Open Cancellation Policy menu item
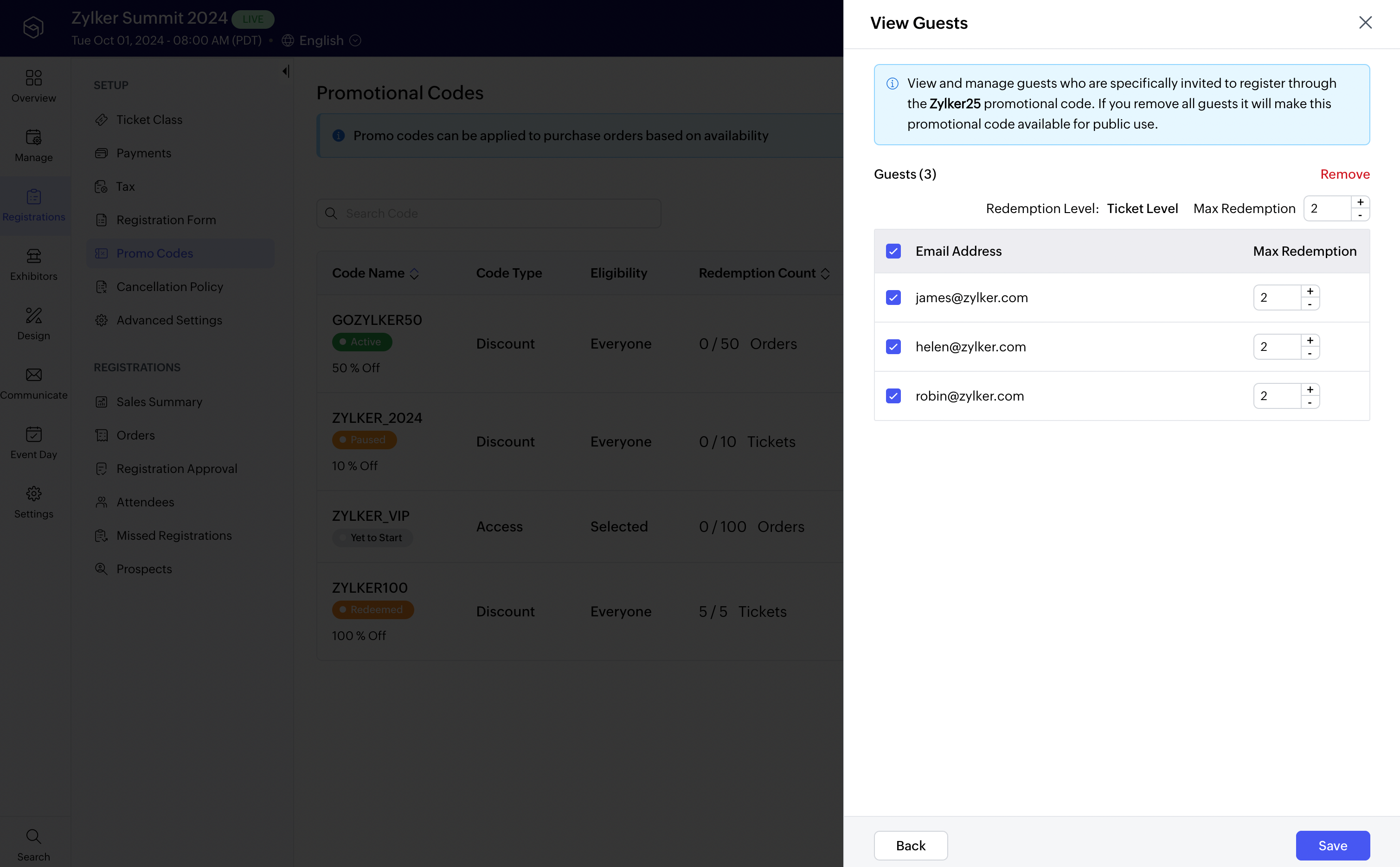1400x867 pixels. click(x=170, y=287)
